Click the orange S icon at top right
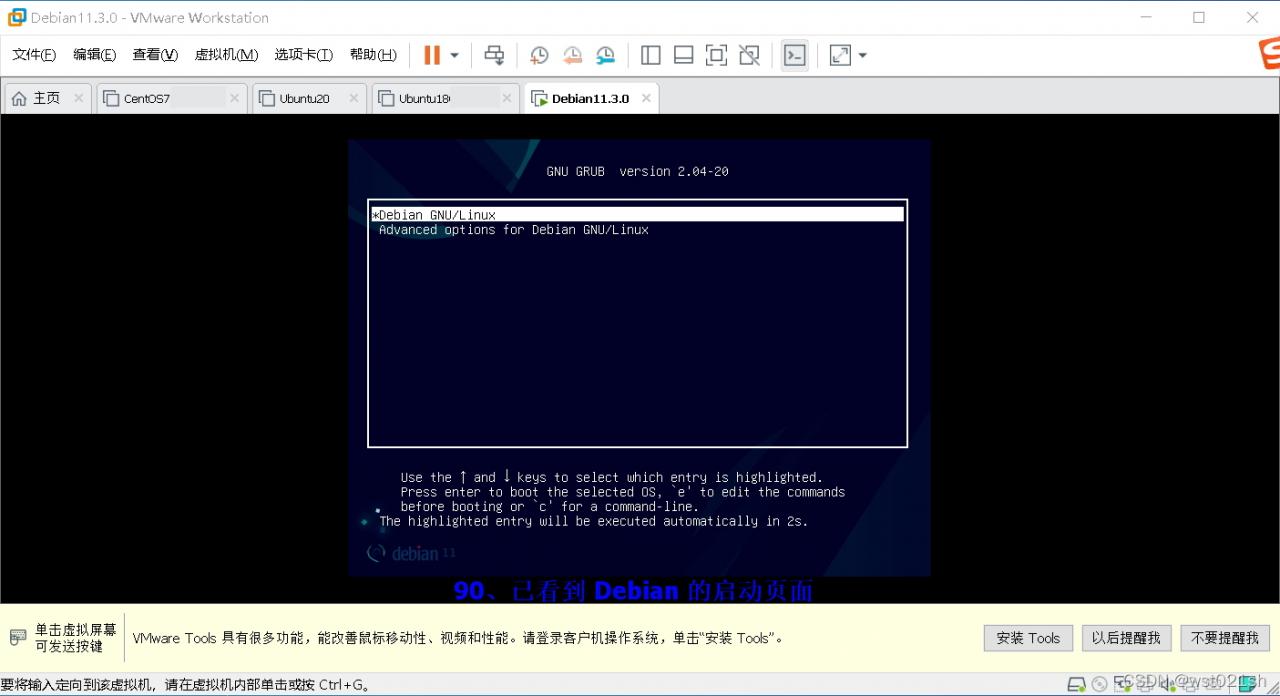1280x696 pixels. [x=1268, y=55]
